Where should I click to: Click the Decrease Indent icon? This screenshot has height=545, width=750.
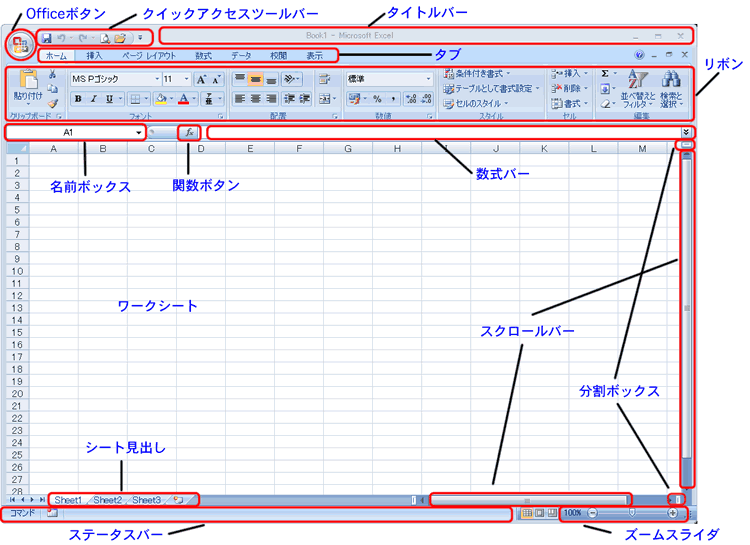(289, 99)
